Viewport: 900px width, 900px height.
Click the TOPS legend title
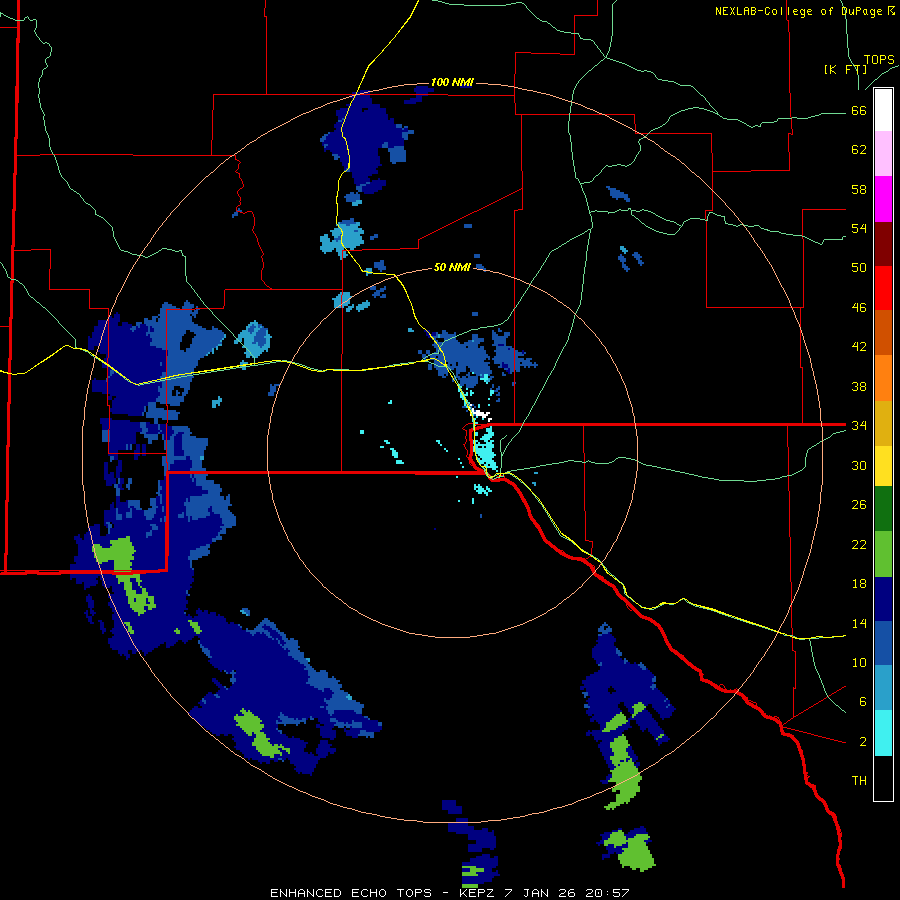[879, 60]
